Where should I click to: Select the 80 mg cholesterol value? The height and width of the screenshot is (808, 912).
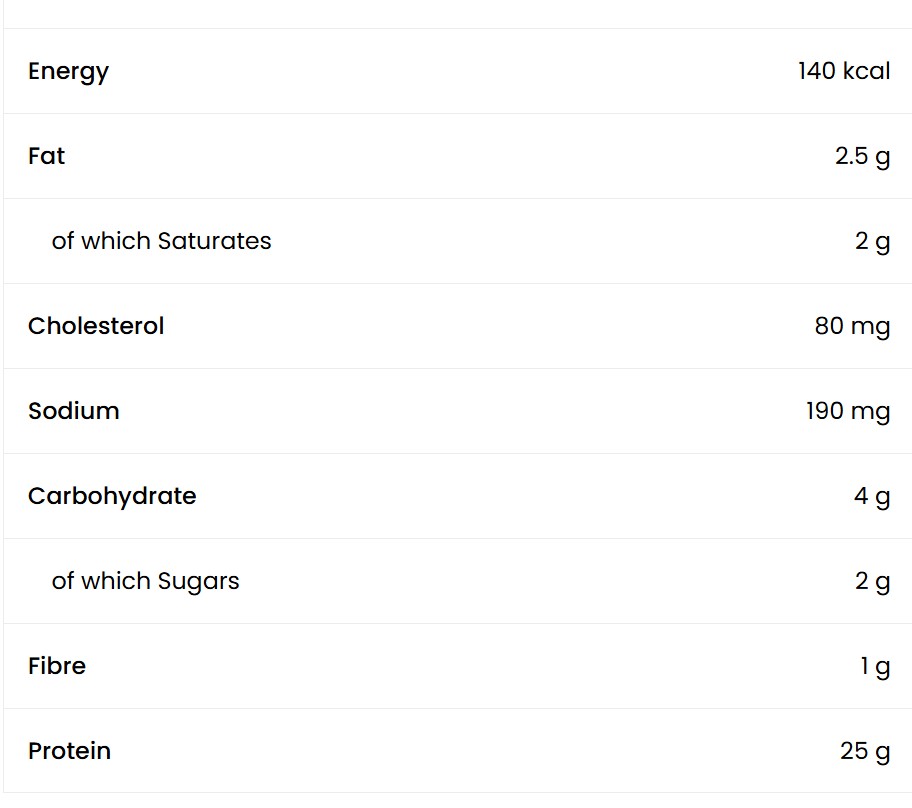coord(852,326)
